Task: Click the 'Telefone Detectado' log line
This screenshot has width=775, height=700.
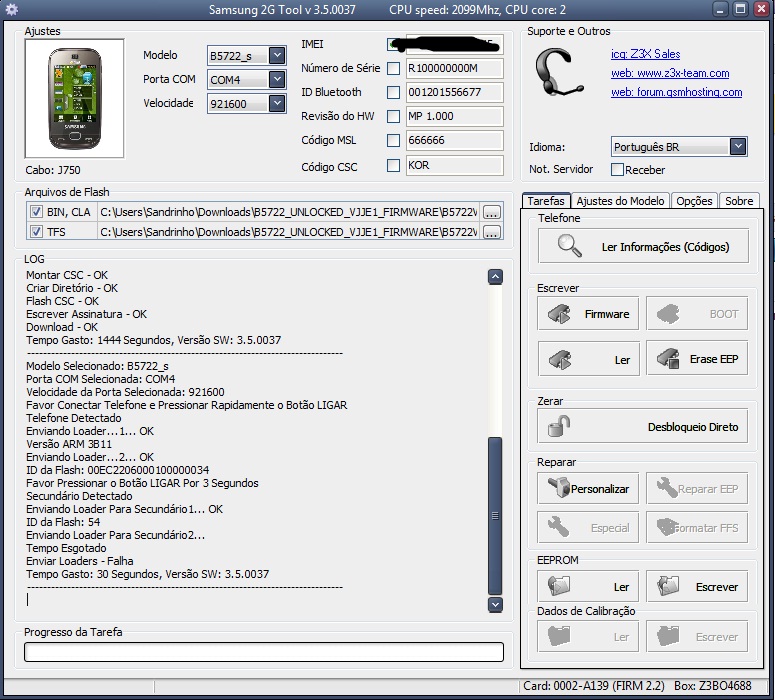Action: pyautogui.click(x=74, y=418)
